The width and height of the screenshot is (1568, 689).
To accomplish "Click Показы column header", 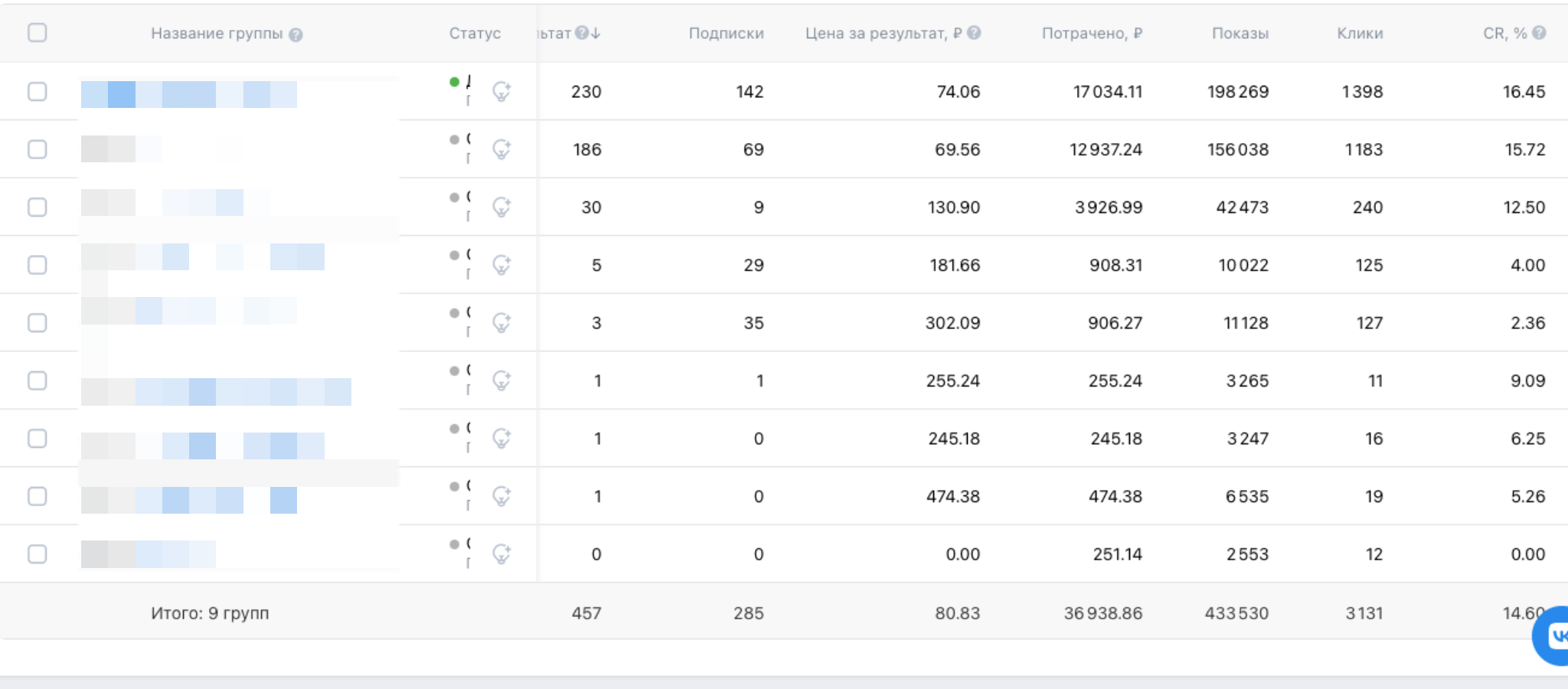I will pos(1240,34).
